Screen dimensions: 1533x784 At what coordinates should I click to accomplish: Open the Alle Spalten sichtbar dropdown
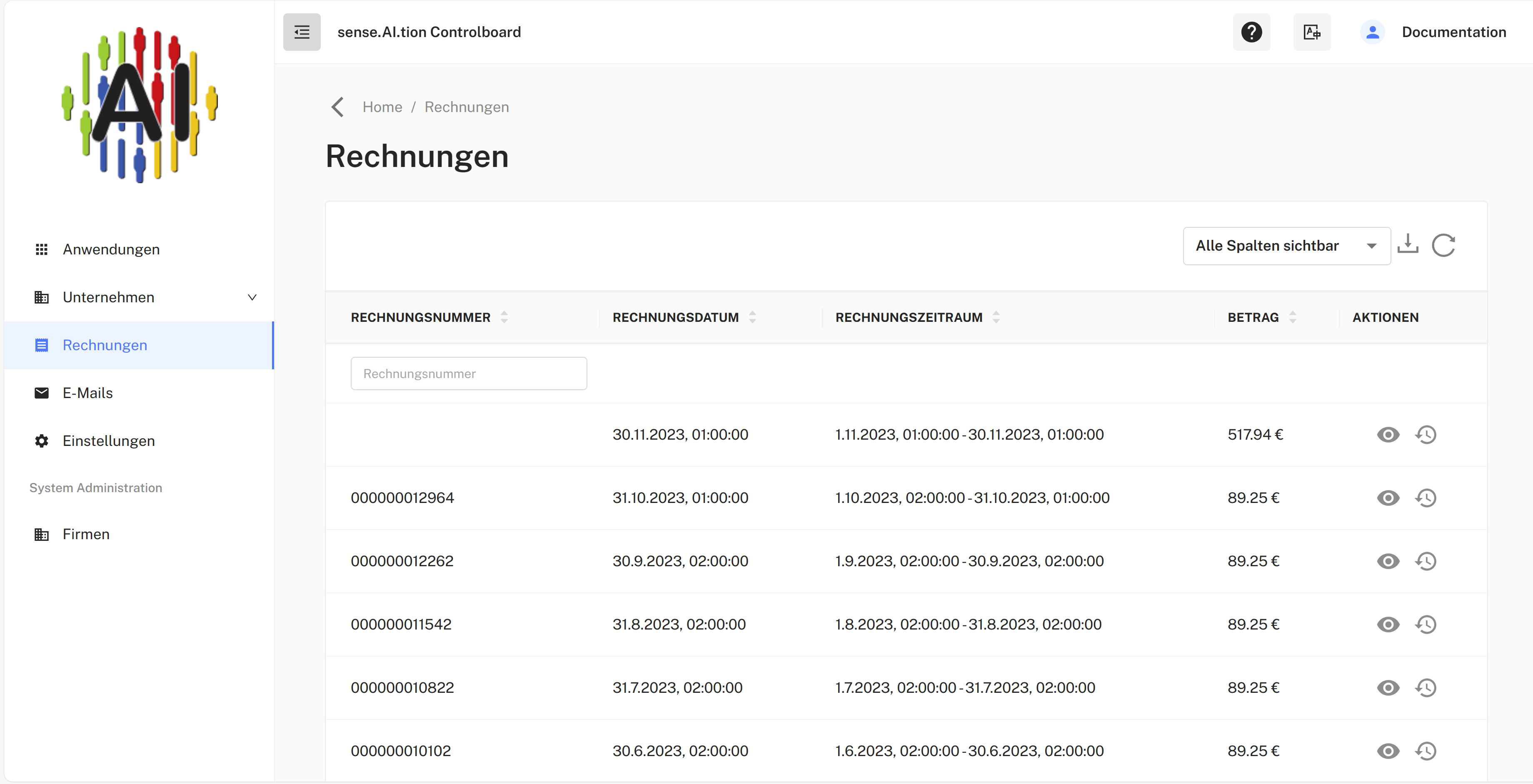point(1286,246)
